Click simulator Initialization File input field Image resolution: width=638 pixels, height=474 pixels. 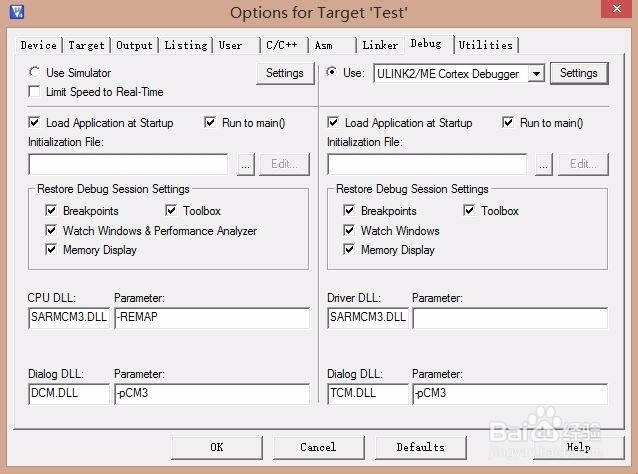(x=128, y=164)
